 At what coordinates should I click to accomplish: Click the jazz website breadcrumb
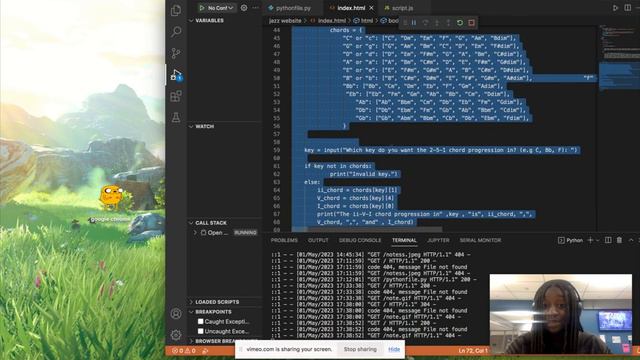coord(285,21)
